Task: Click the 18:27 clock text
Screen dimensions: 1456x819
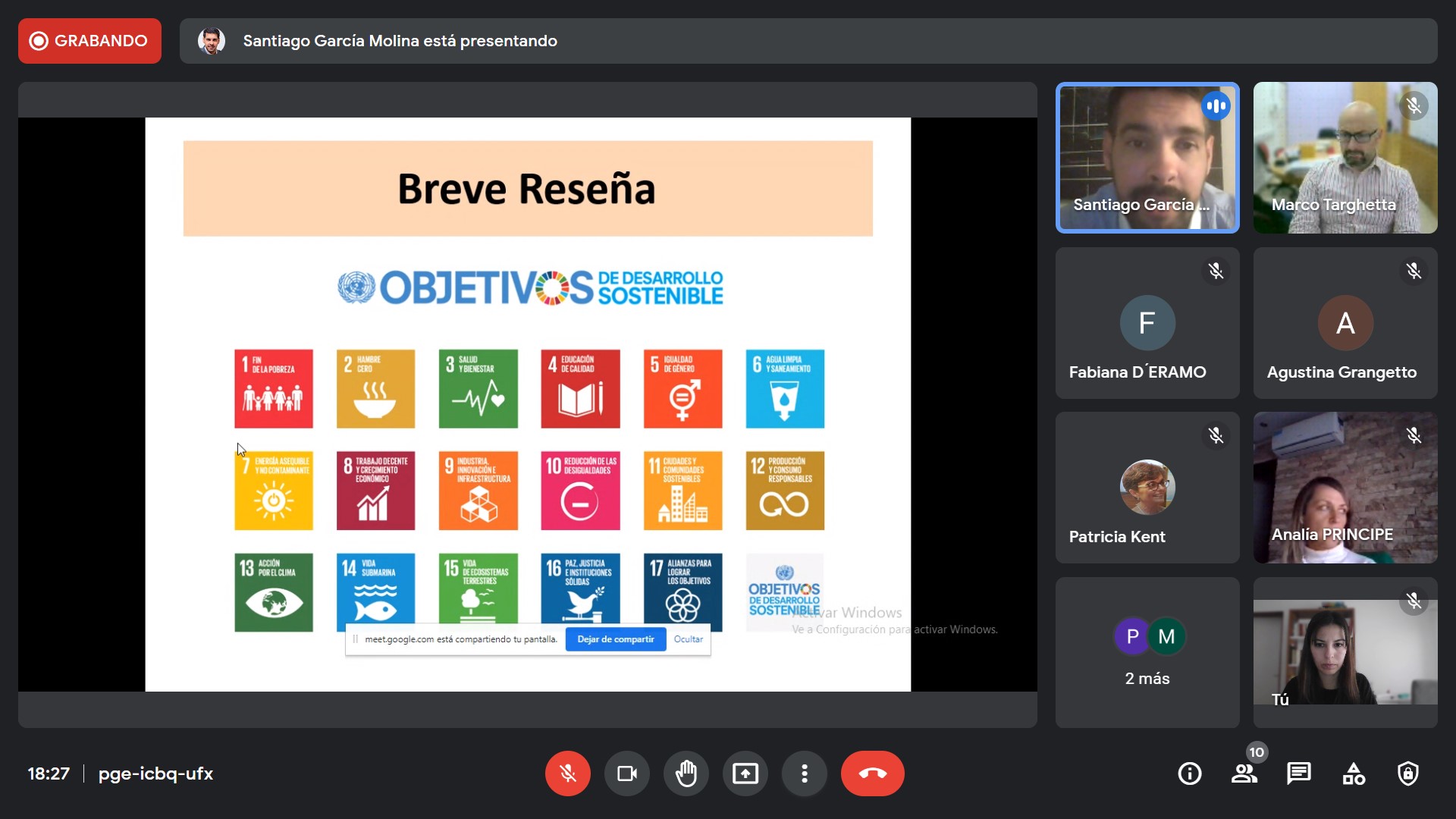Action: pos(49,773)
